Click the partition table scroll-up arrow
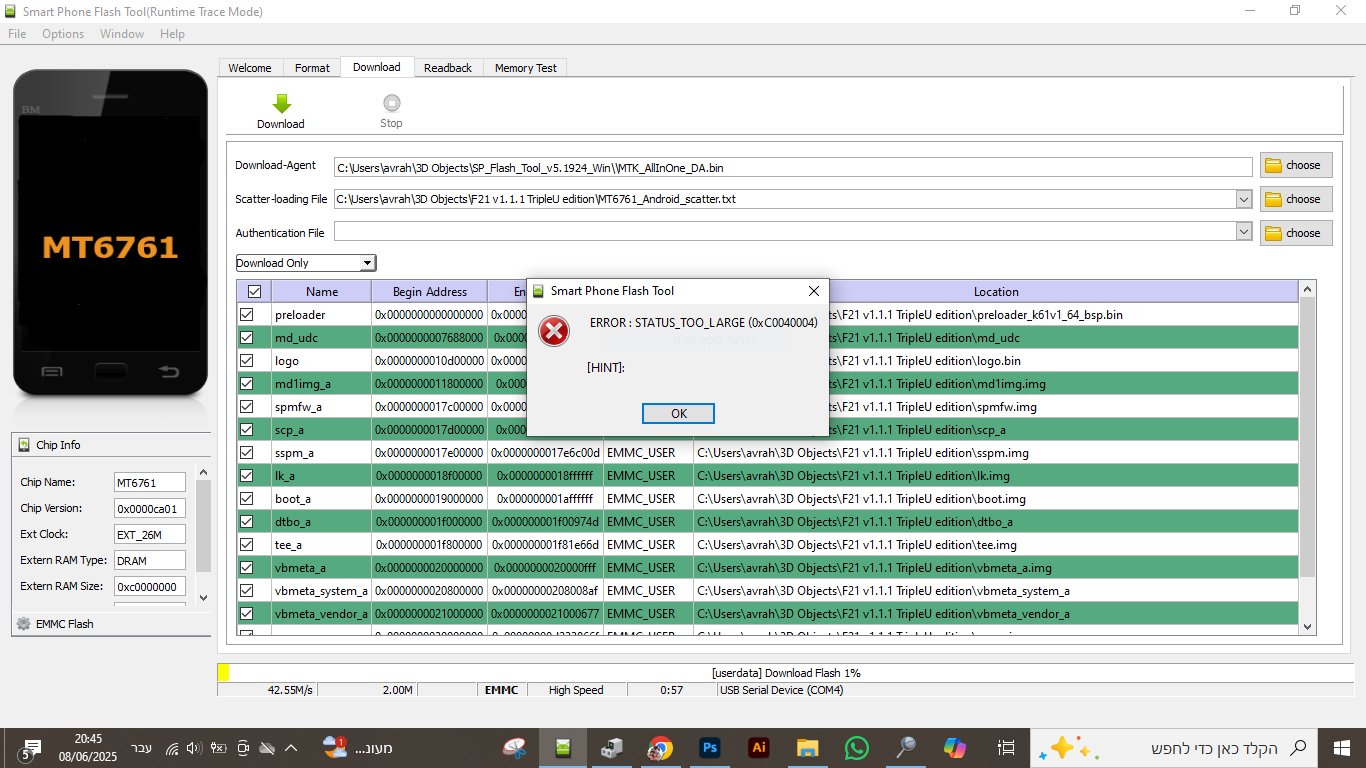 1307,289
